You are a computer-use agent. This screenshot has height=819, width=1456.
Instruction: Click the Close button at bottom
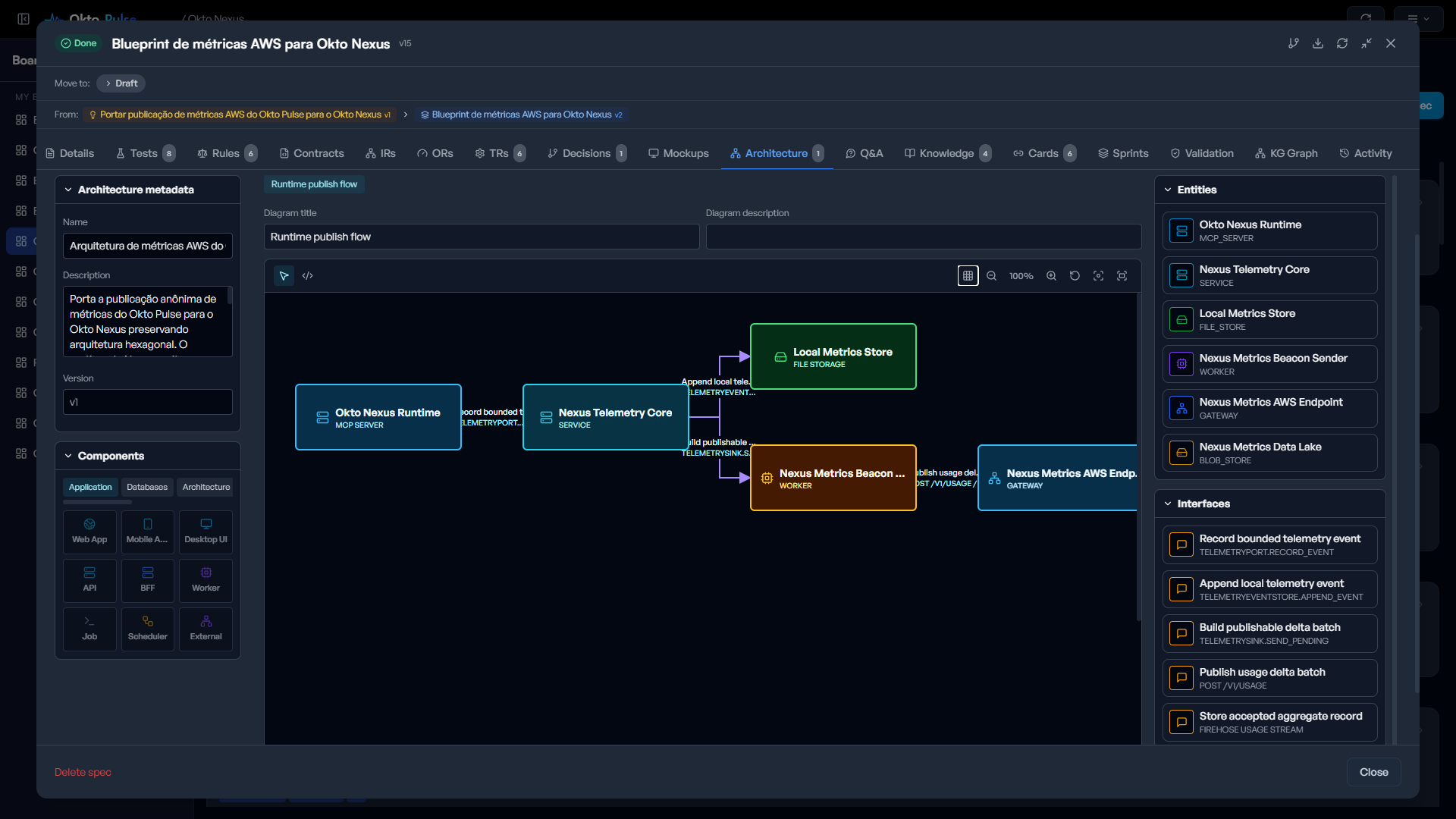coord(1373,772)
